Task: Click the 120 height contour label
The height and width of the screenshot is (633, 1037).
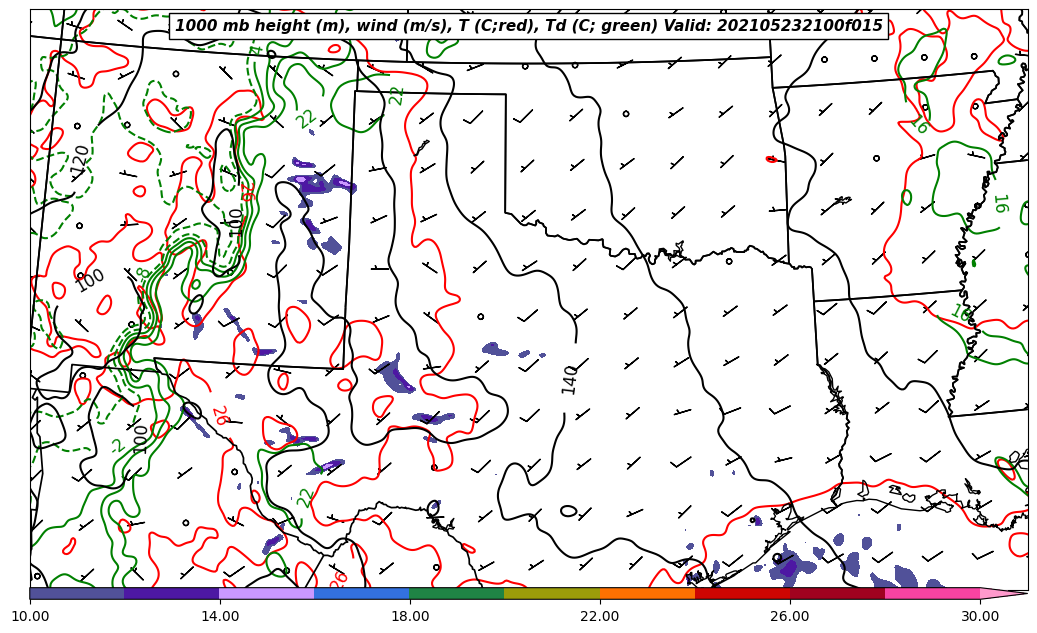Action: point(79,161)
